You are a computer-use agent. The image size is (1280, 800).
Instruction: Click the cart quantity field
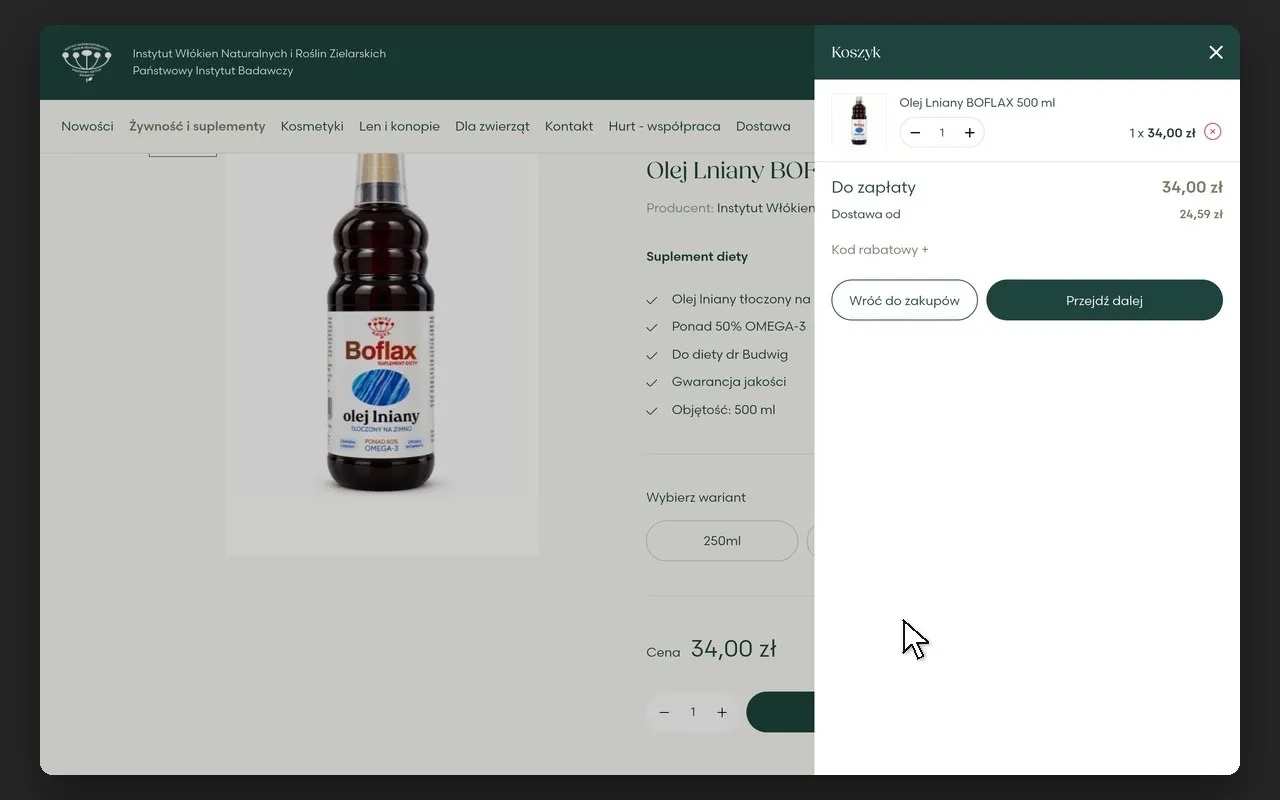pos(942,132)
